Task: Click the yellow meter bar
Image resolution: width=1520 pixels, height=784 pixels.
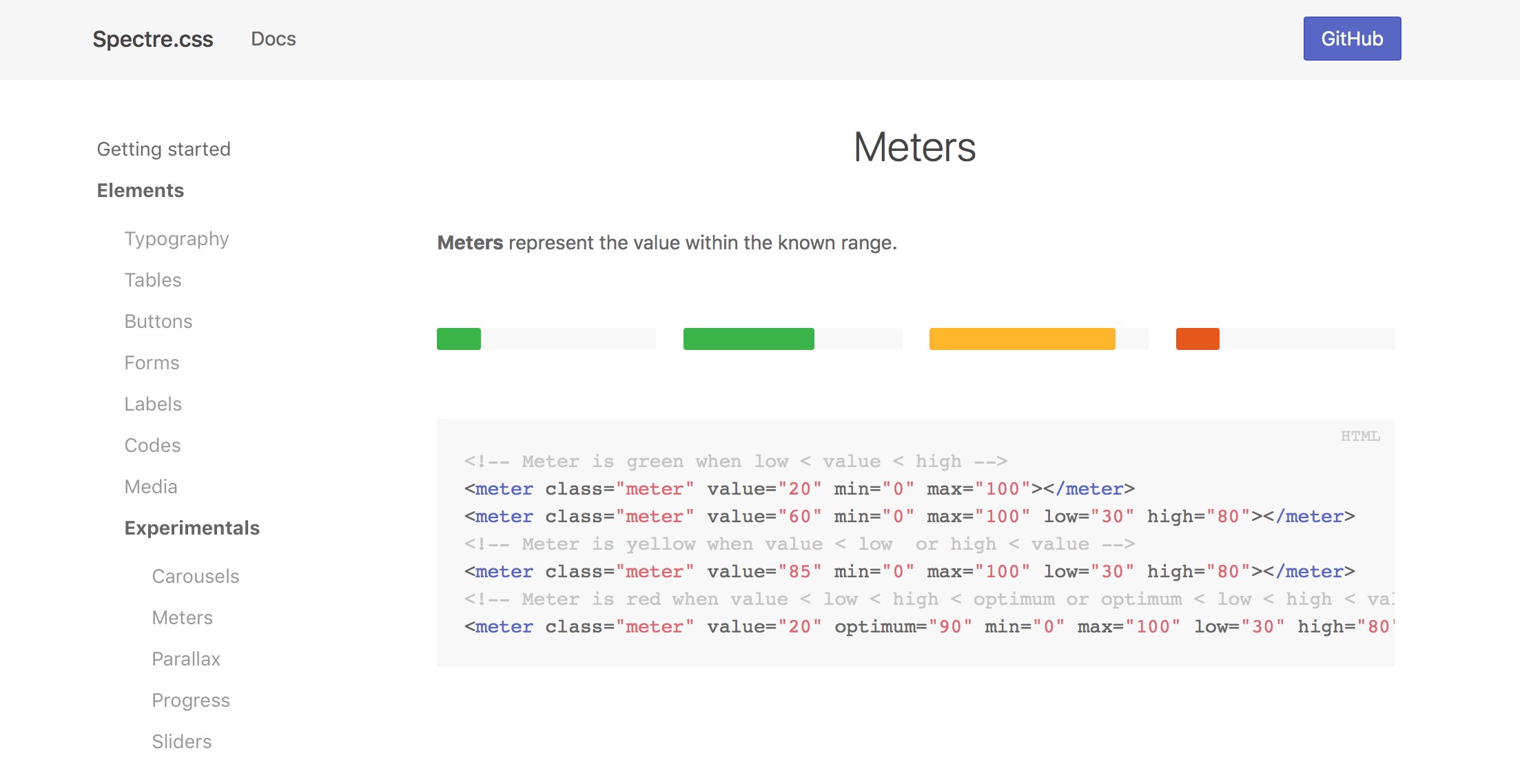Action: click(1038, 339)
